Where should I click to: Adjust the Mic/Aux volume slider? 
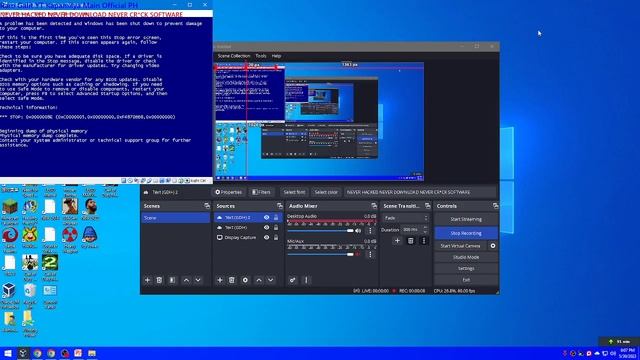(320, 254)
